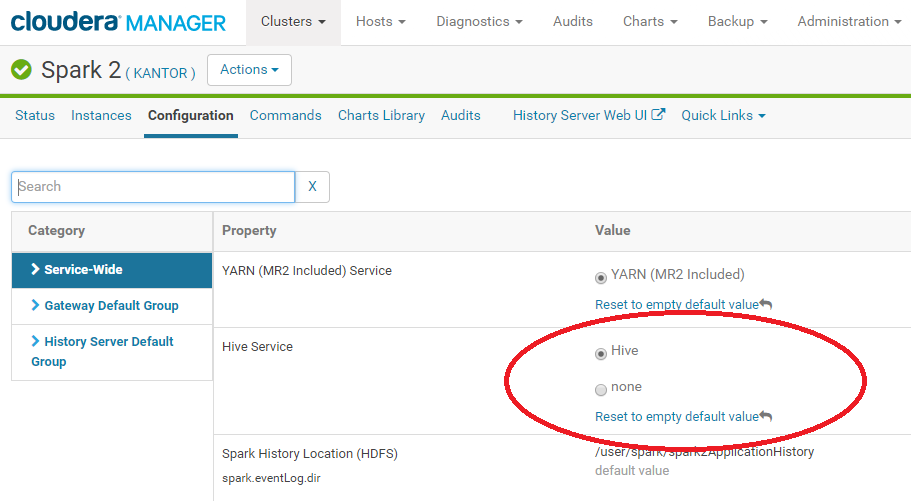Click the spark.eventLog.dir property key

pyautogui.click(x=271, y=478)
